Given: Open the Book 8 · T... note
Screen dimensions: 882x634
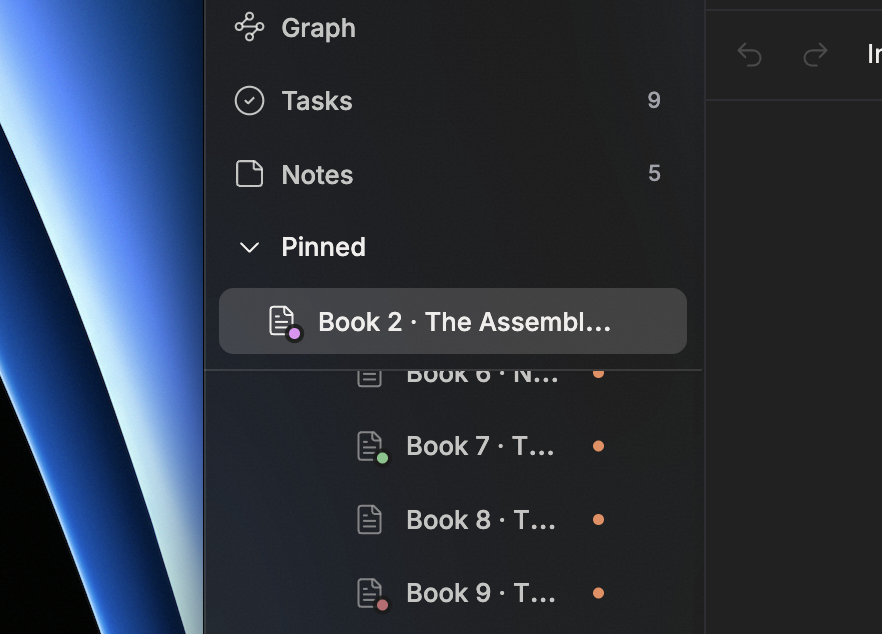Looking at the screenshot, I should (481, 520).
